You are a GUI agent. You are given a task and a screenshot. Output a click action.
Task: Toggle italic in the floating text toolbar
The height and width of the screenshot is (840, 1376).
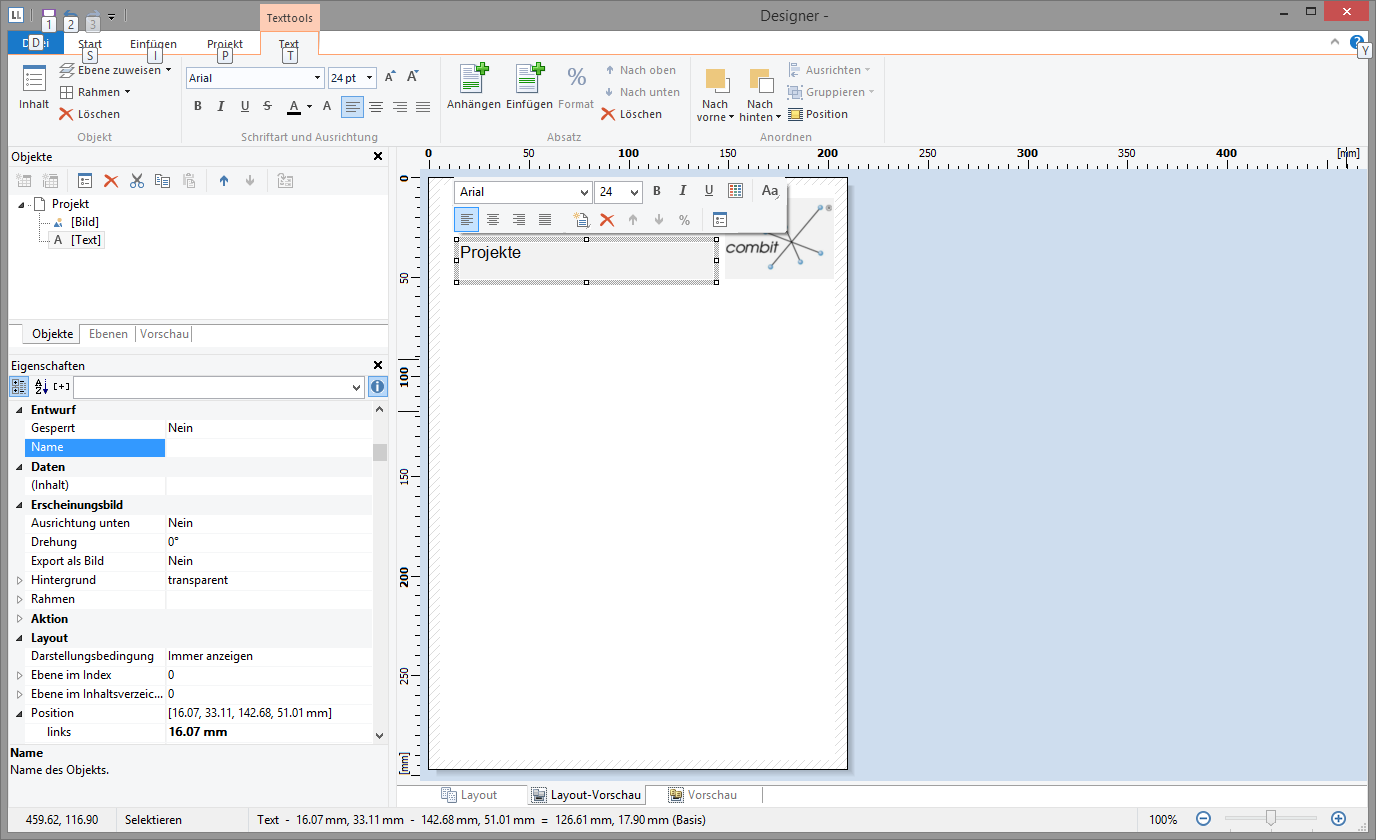click(683, 191)
